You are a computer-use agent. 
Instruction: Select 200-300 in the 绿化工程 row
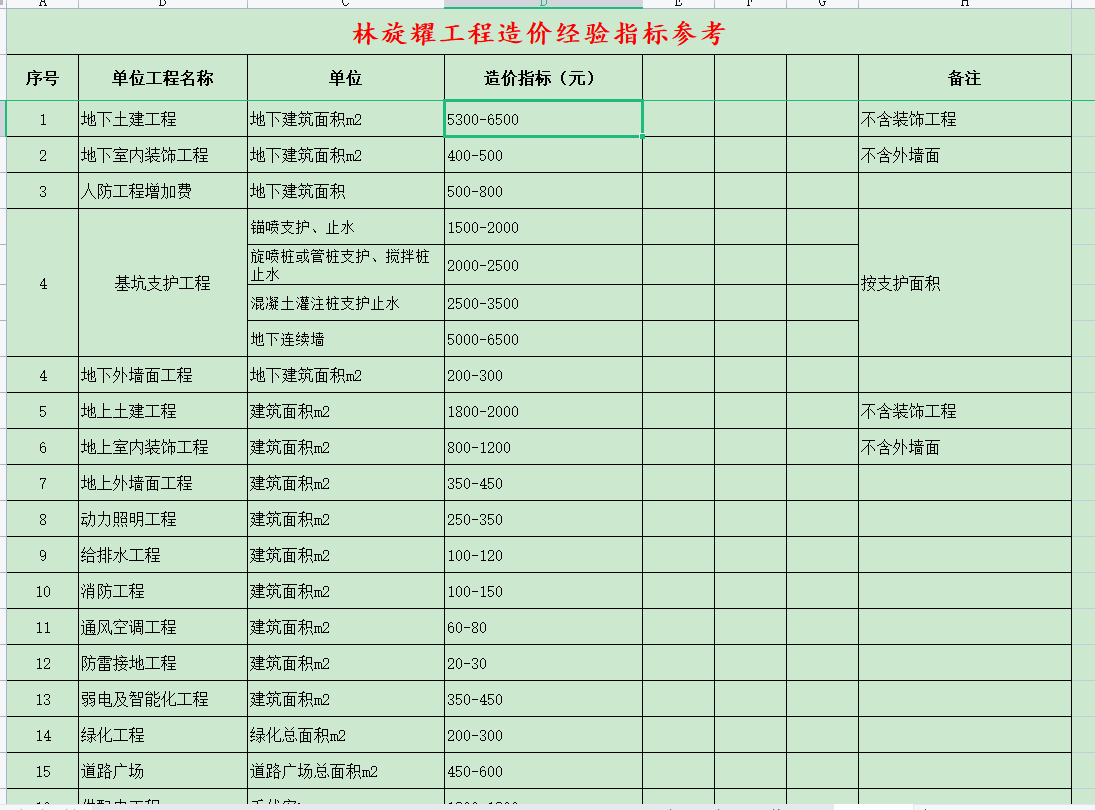click(543, 735)
